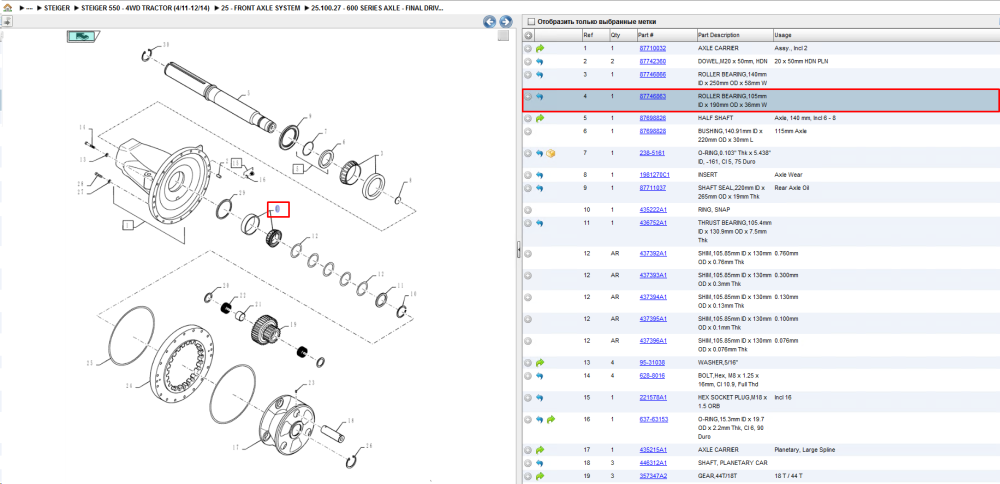This screenshot has height=484, width=1000.
Task: Mark the round selector for SHIM 0.076mm row
Action: [528, 341]
